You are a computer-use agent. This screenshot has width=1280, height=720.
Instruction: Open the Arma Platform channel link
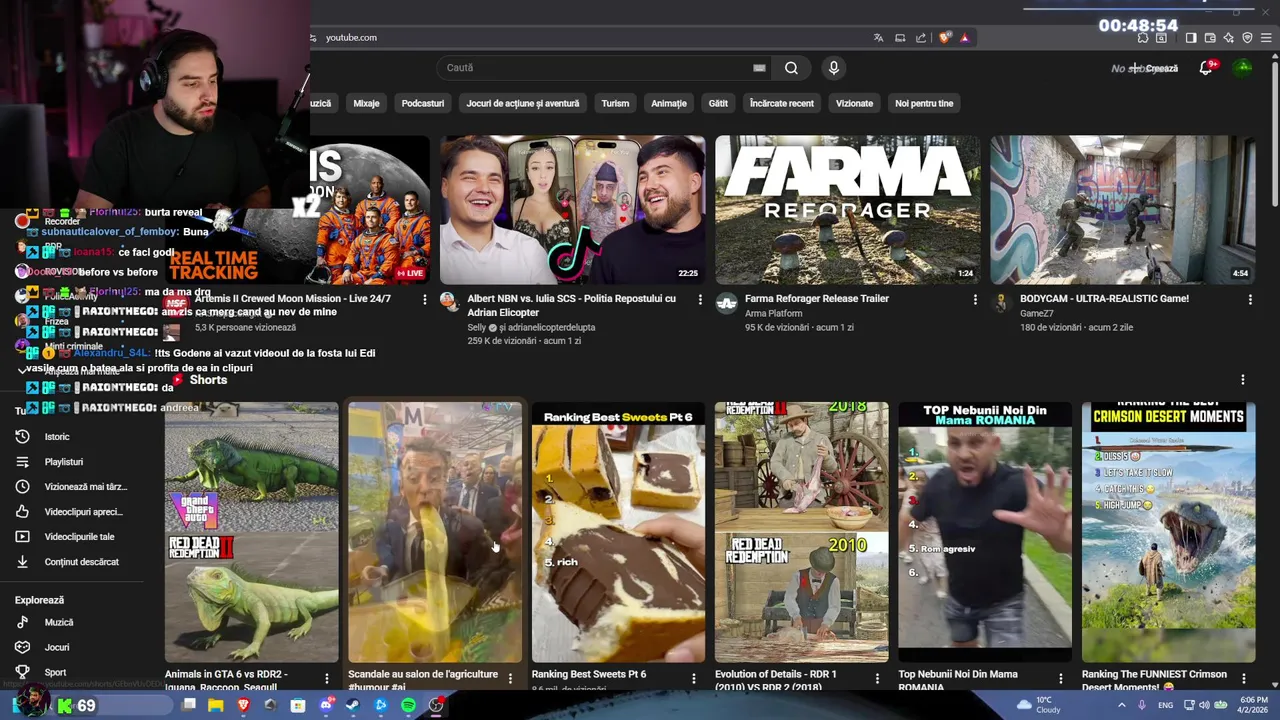tap(774, 314)
